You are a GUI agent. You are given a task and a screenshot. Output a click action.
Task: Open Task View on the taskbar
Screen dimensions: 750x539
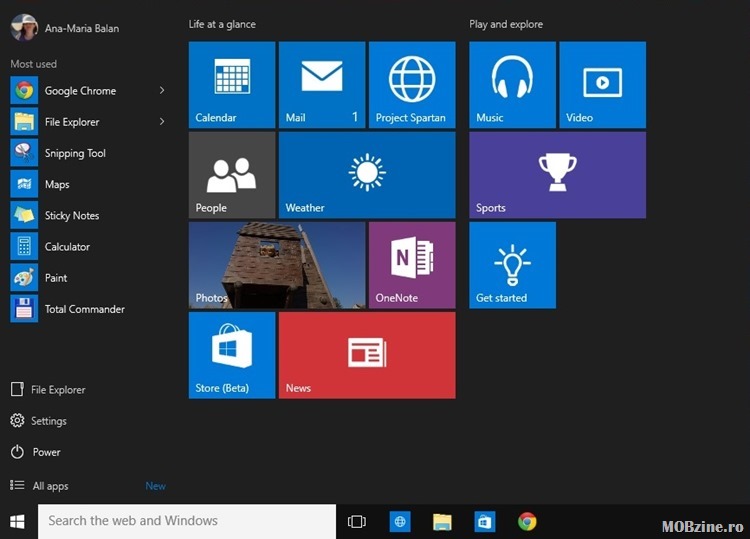(356, 521)
